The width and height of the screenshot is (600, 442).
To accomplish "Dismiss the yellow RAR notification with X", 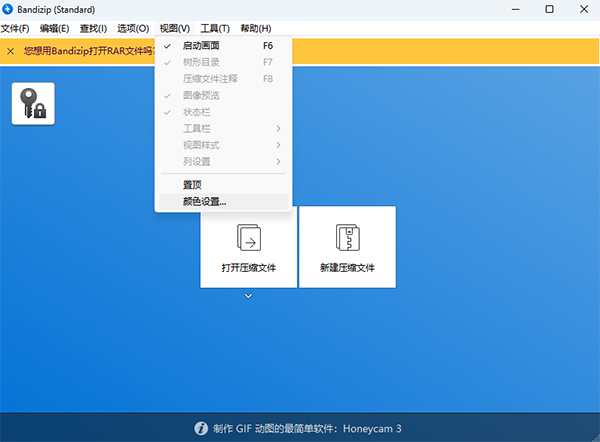I will (11, 51).
